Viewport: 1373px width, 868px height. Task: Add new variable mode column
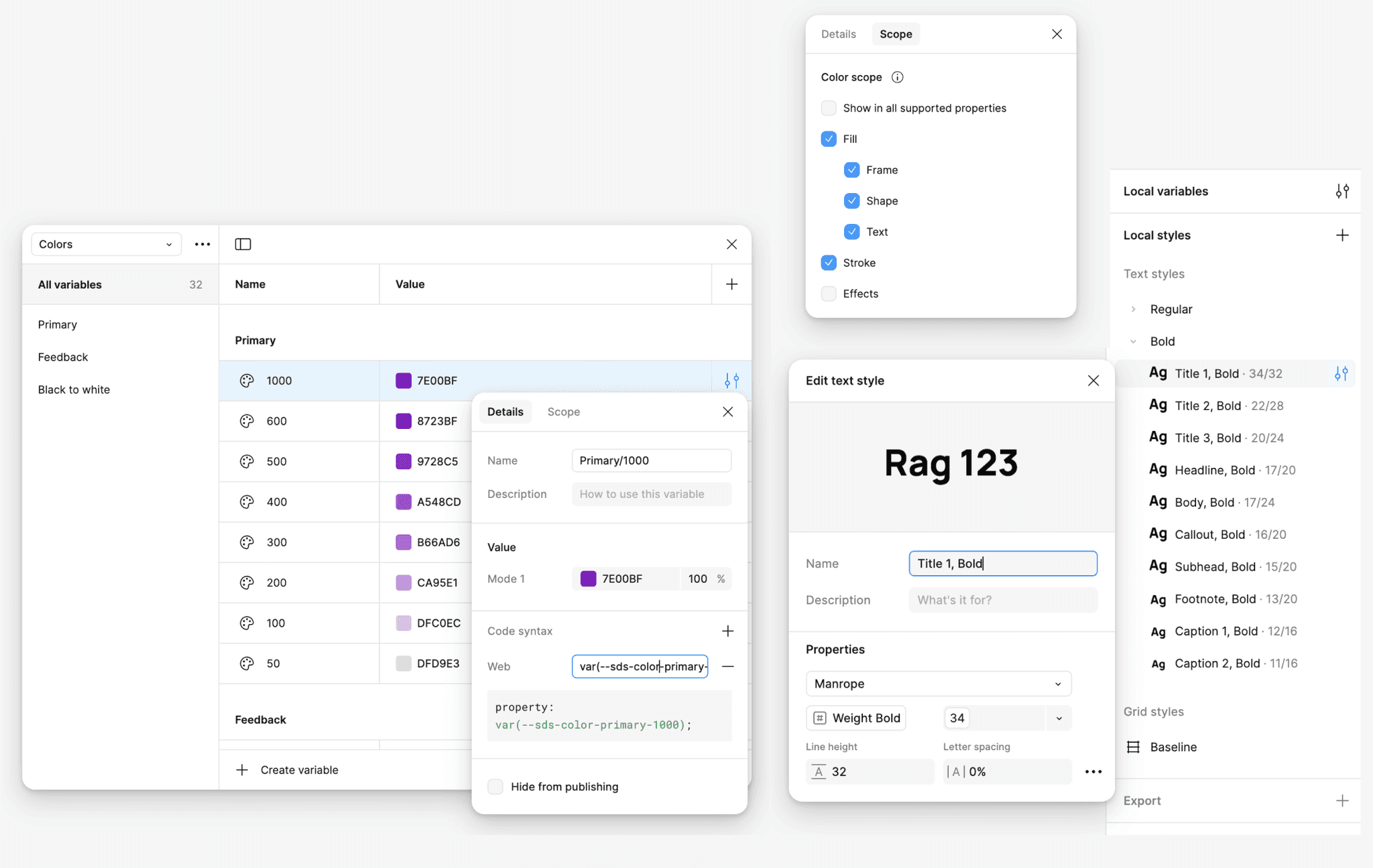click(x=731, y=284)
